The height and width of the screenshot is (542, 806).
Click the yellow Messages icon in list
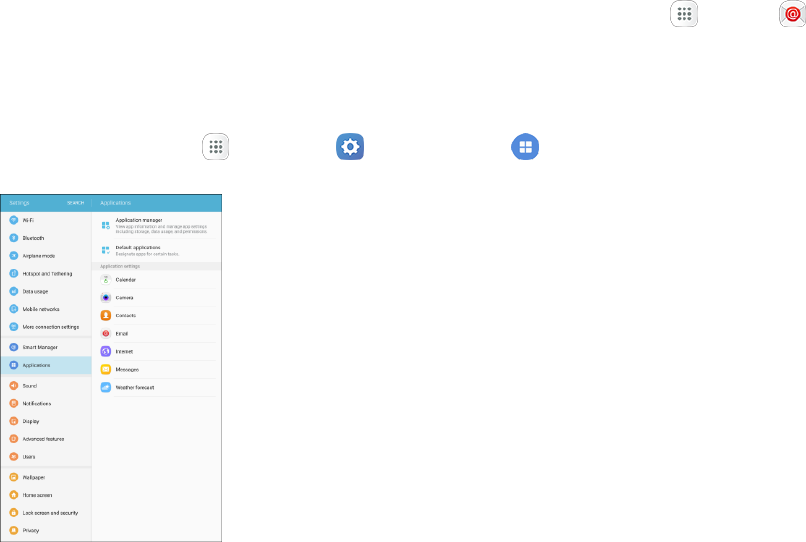click(105, 369)
